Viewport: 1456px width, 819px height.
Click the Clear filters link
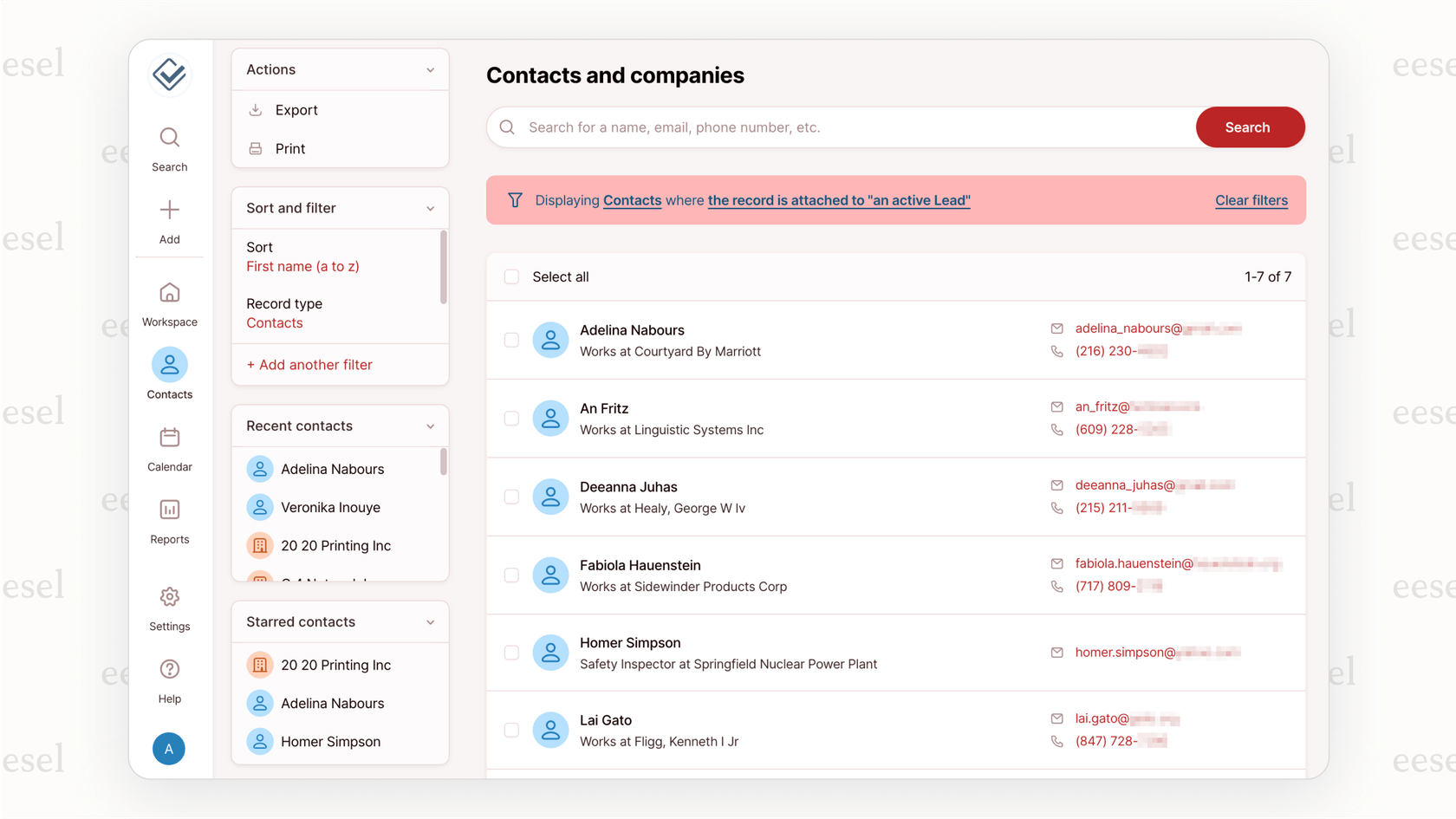[x=1251, y=200]
